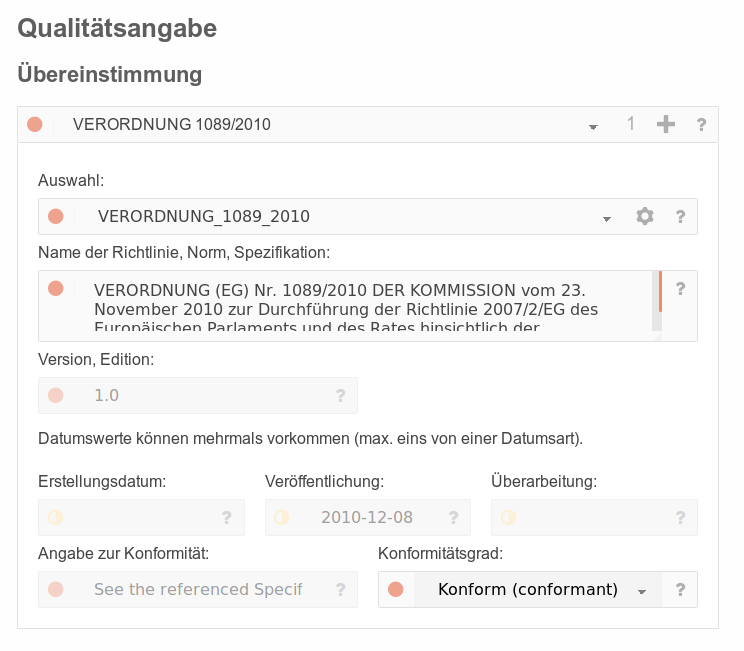Click the Veröffentlichung date 2010-12-08
The height and width of the screenshot is (651, 744).
(x=367, y=517)
